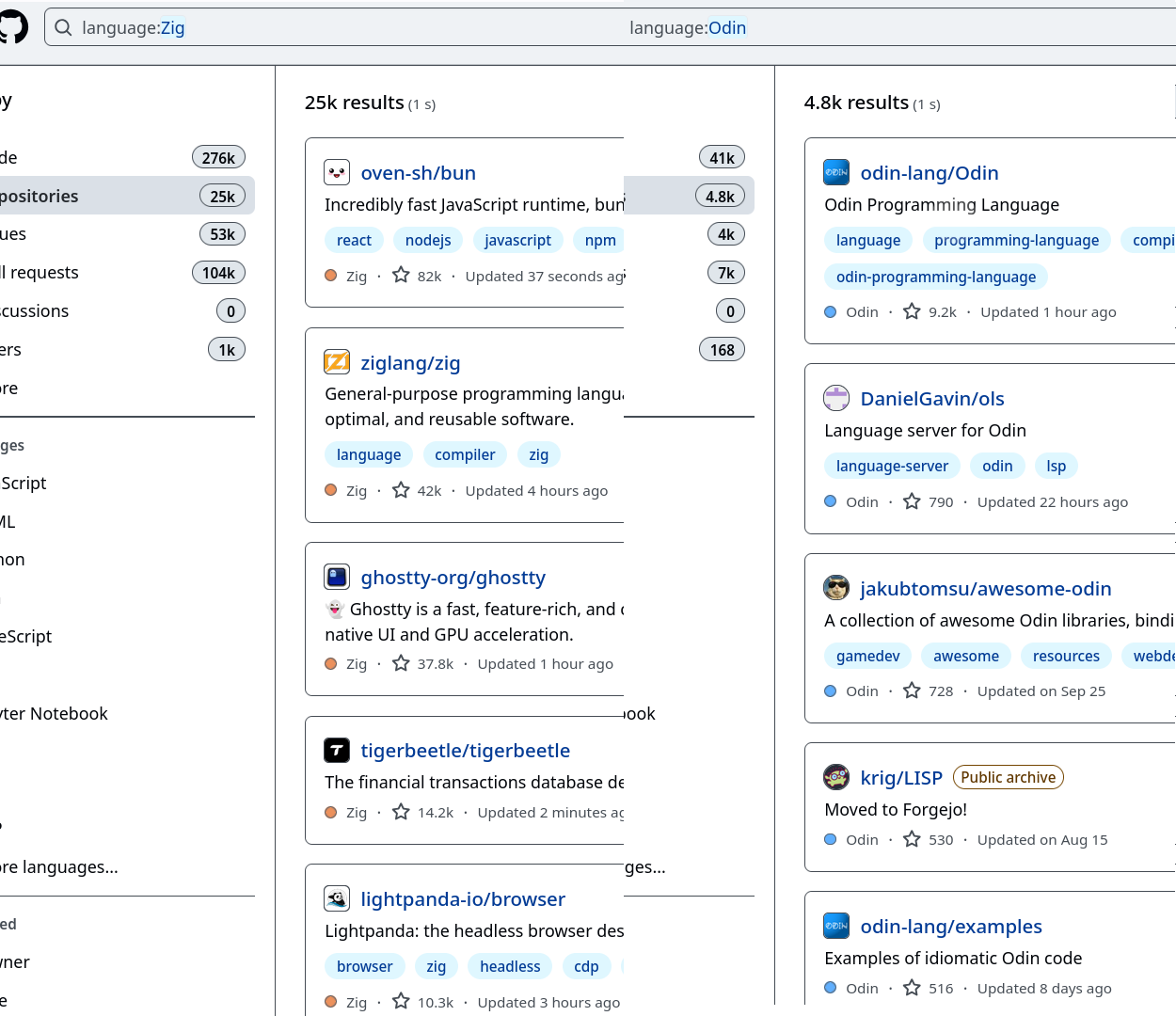Click the star icon for odin-lang/Odin
Viewport: 1176px width, 1016px height.
pos(912,310)
